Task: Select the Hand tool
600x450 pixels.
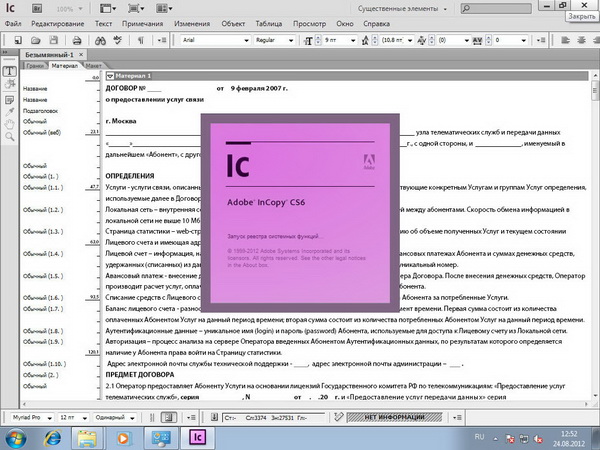Action: click(x=9, y=123)
